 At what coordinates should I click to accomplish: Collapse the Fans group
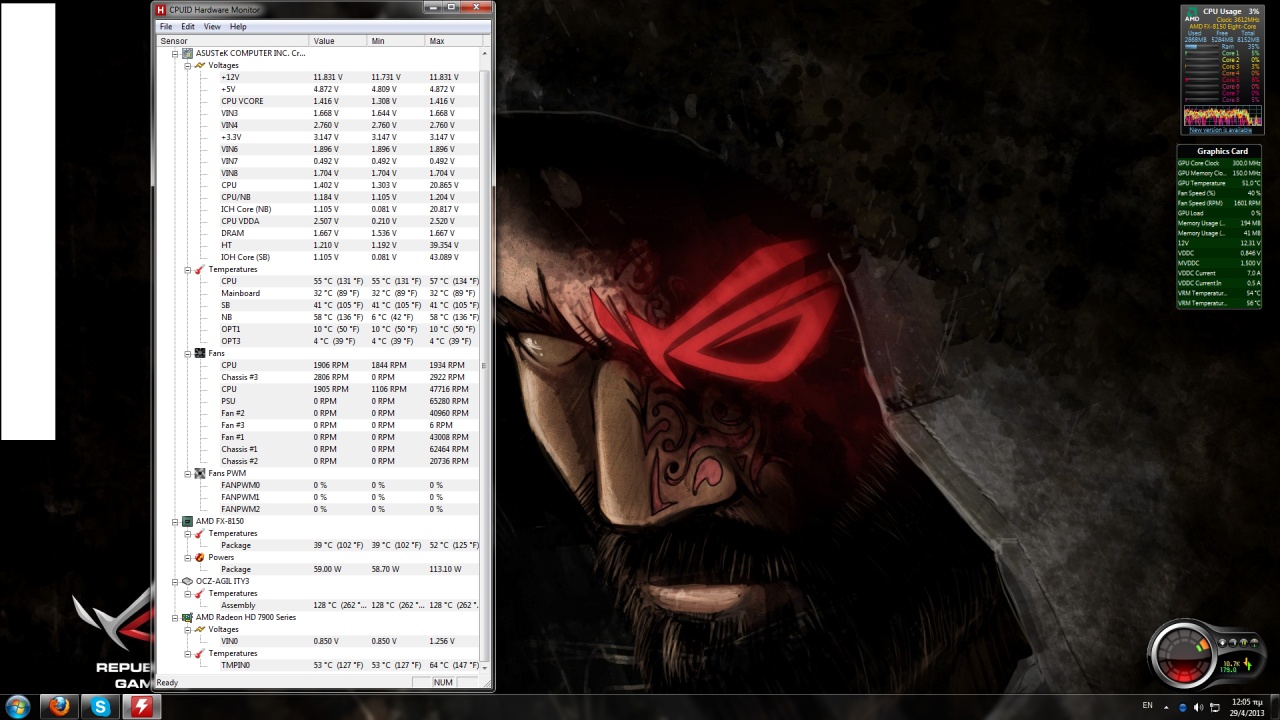(x=187, y=353)
